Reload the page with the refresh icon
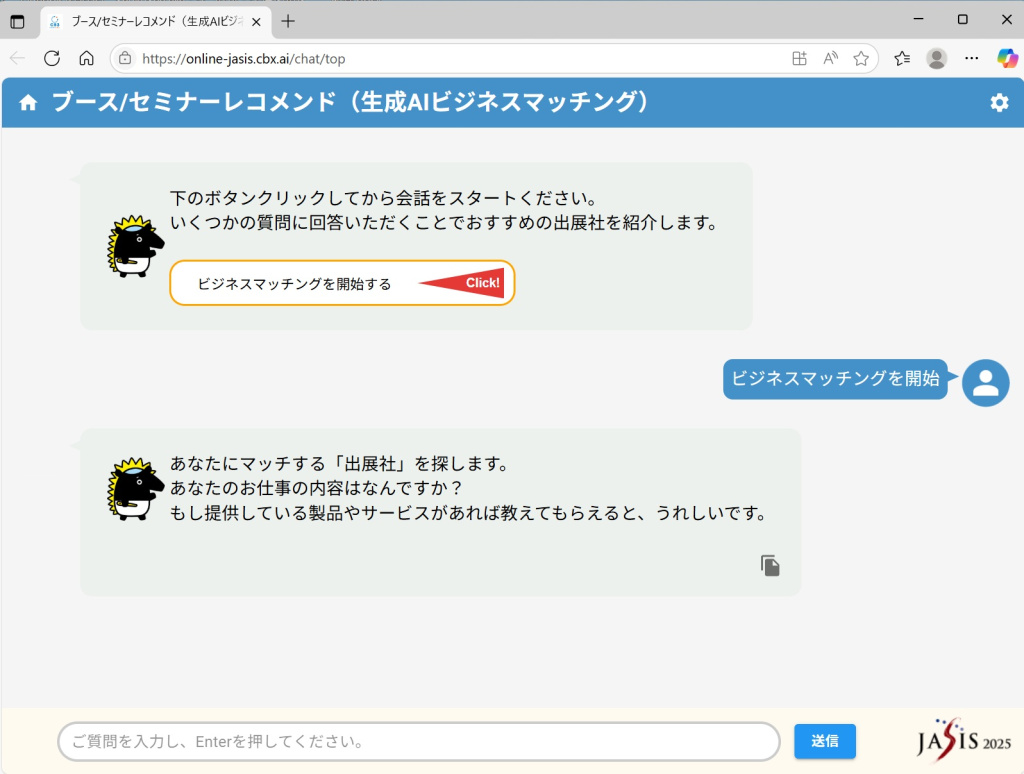The image size is (1024, 774). pos(50,58)
